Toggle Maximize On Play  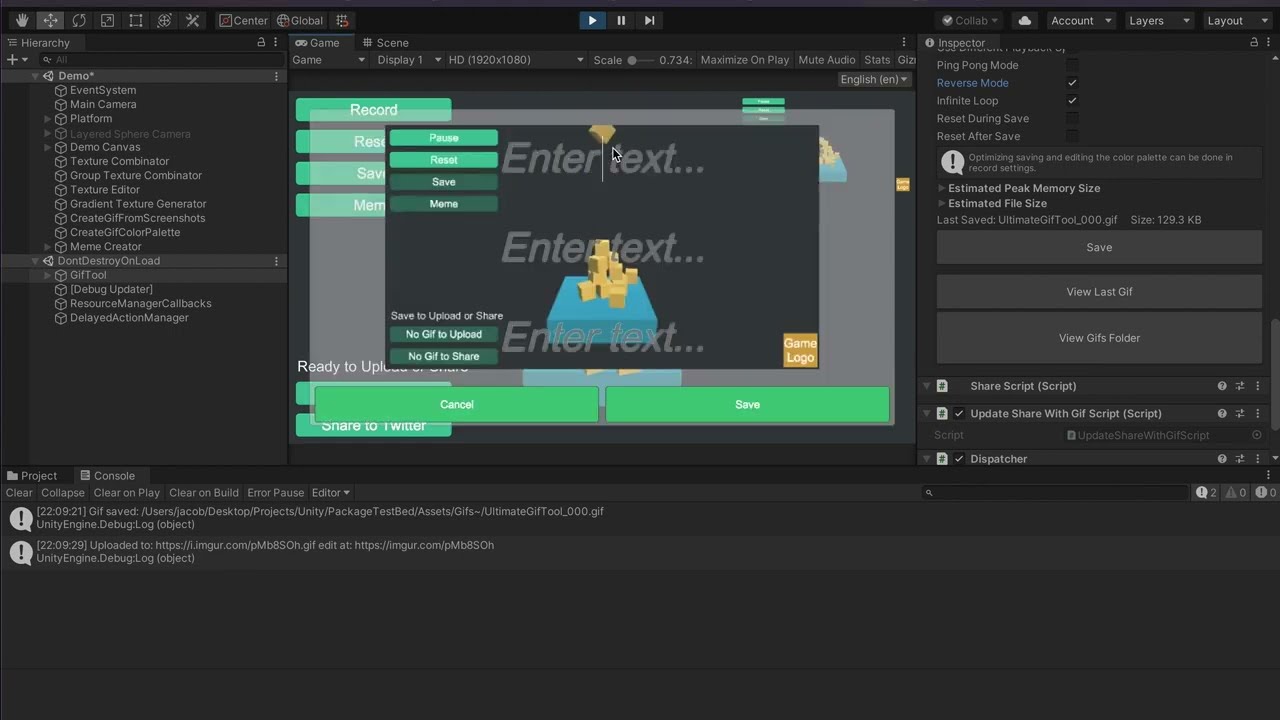coord(745,60)
